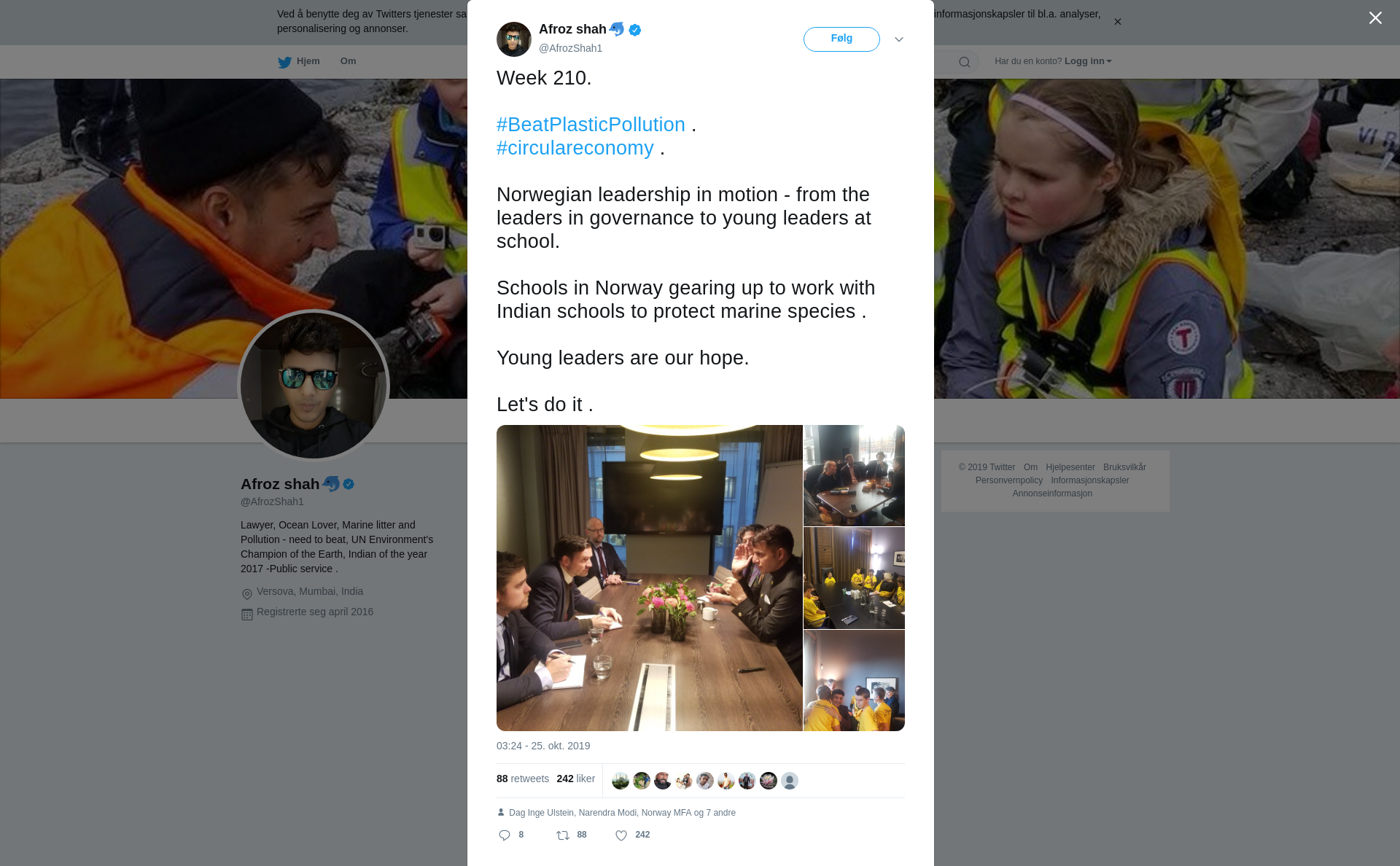This screenshot has height=866, width=1400.
Task: Open the Hjelpesenter footer link
Action: click(1070, 467)
